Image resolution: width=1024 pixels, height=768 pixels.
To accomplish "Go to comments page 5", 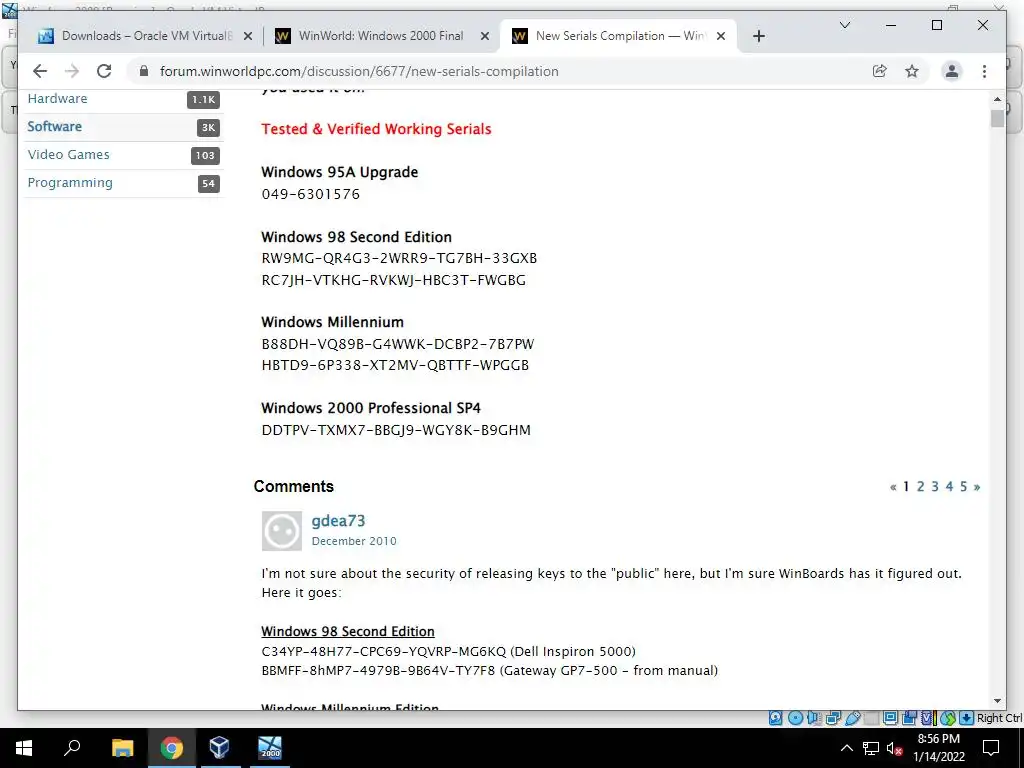I will click(963, 487).
